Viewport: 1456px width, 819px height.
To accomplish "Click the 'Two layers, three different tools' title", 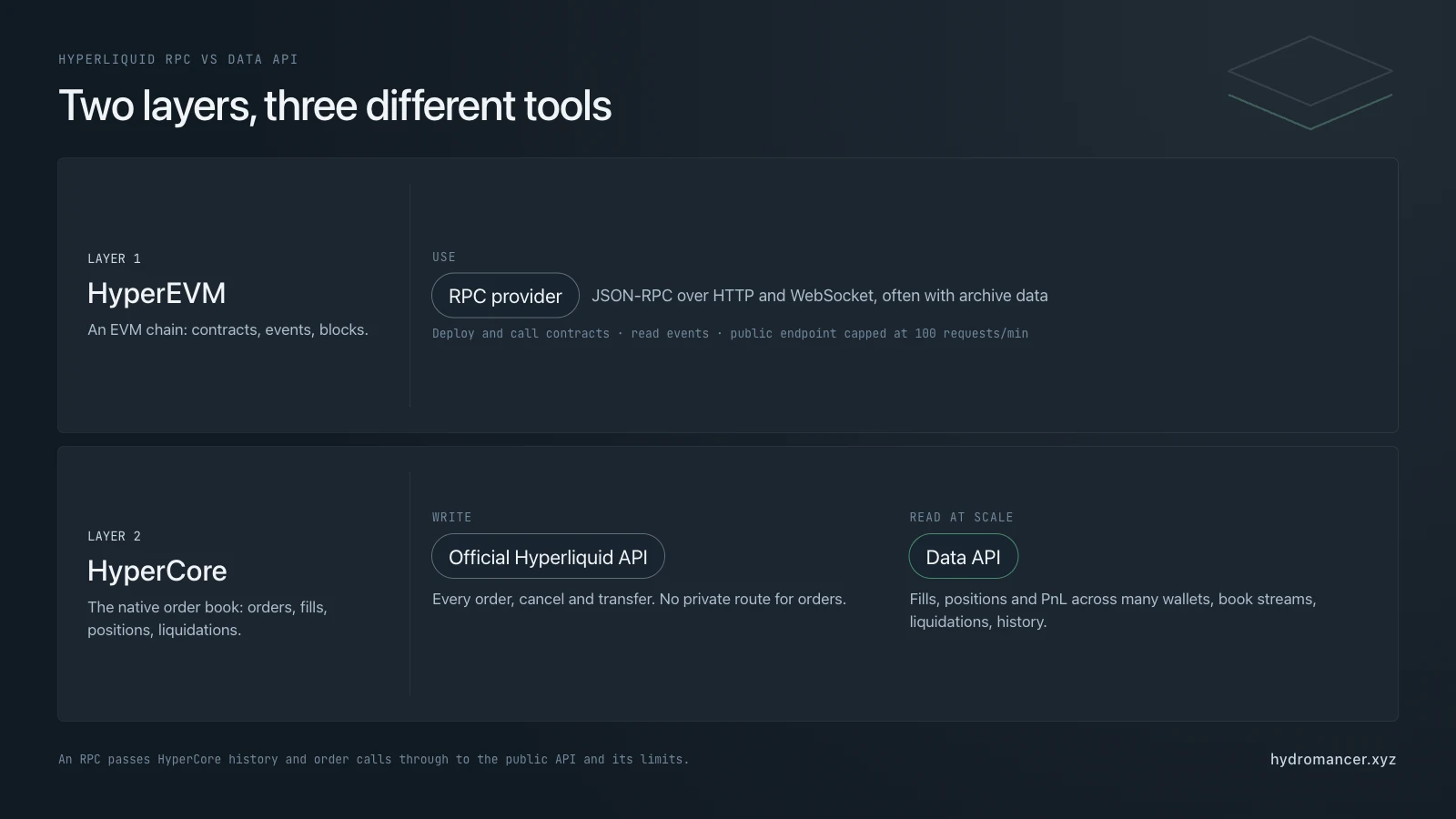I will pos(335,106).
